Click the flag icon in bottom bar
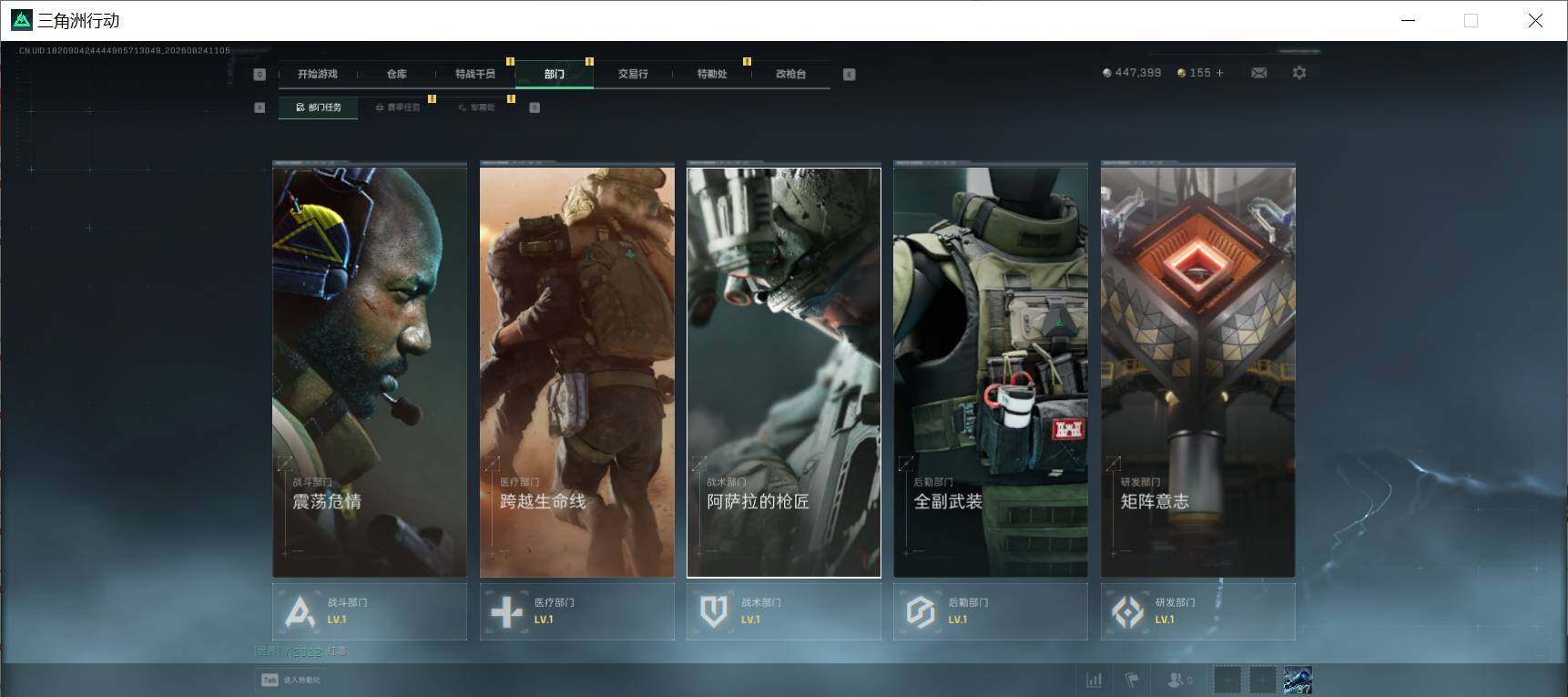Screen dimensions: 1568x697 (x=1132, y=680)
